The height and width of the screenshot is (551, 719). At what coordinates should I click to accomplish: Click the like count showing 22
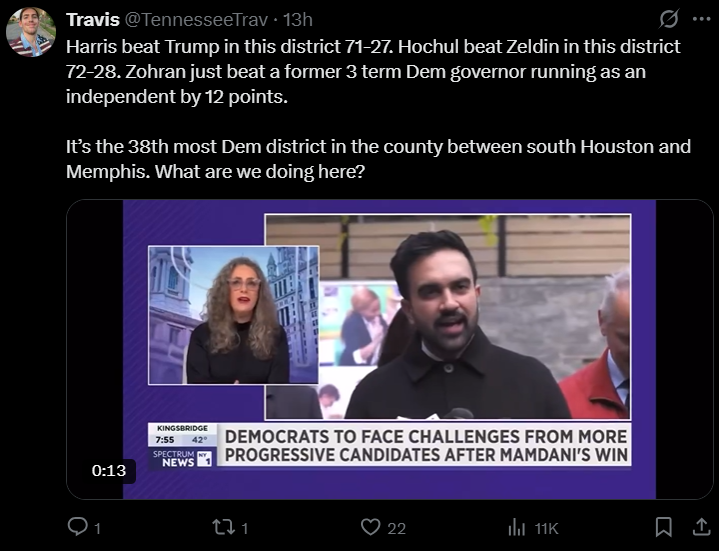pyautogui.click(x=397, y=529)
